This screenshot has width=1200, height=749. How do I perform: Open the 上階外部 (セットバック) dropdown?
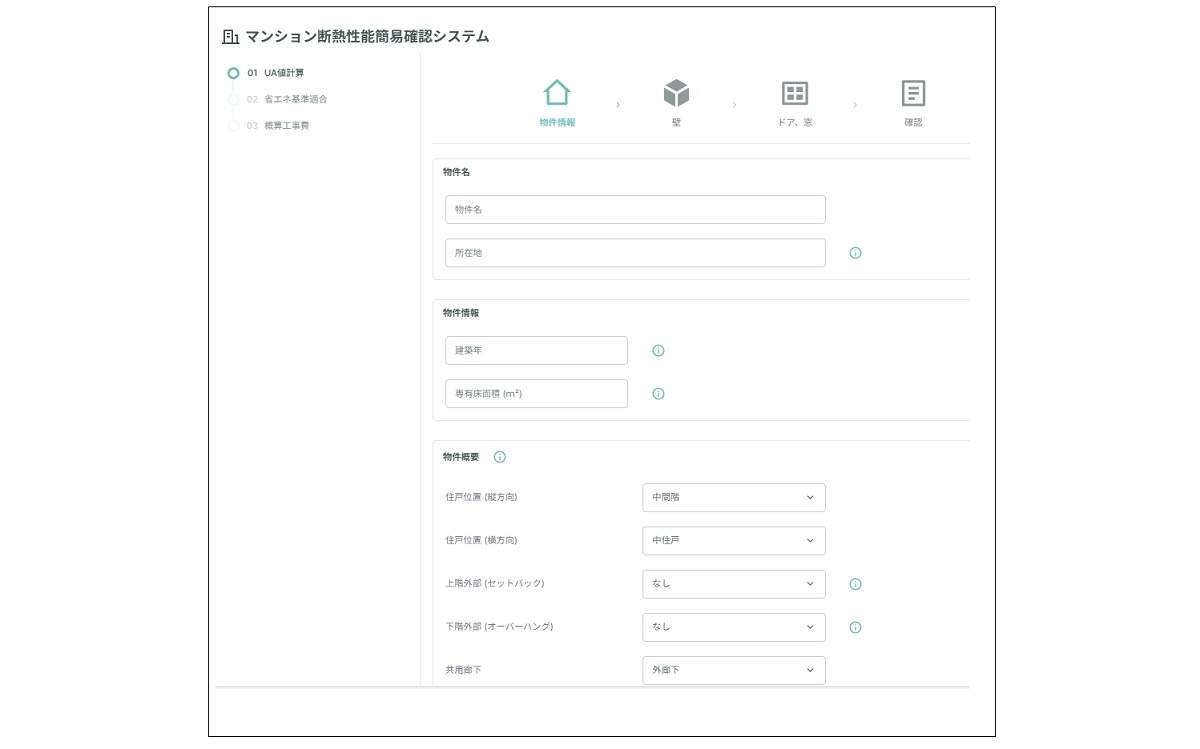734,584
